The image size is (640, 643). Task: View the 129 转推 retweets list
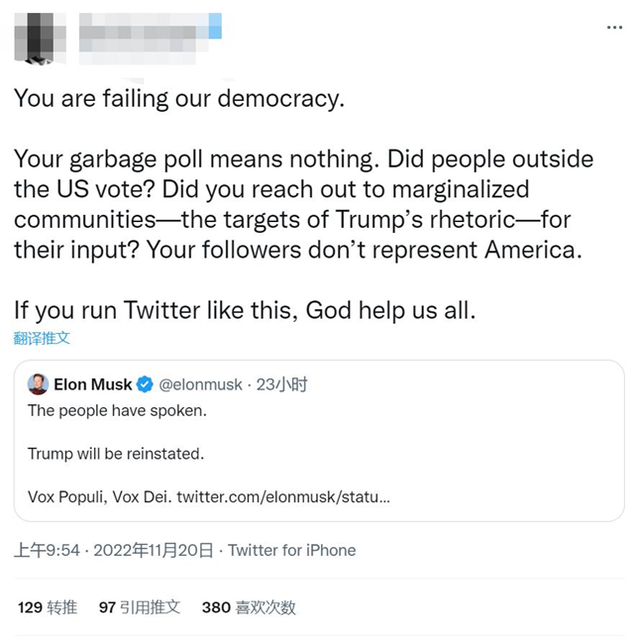pos(47,607)
